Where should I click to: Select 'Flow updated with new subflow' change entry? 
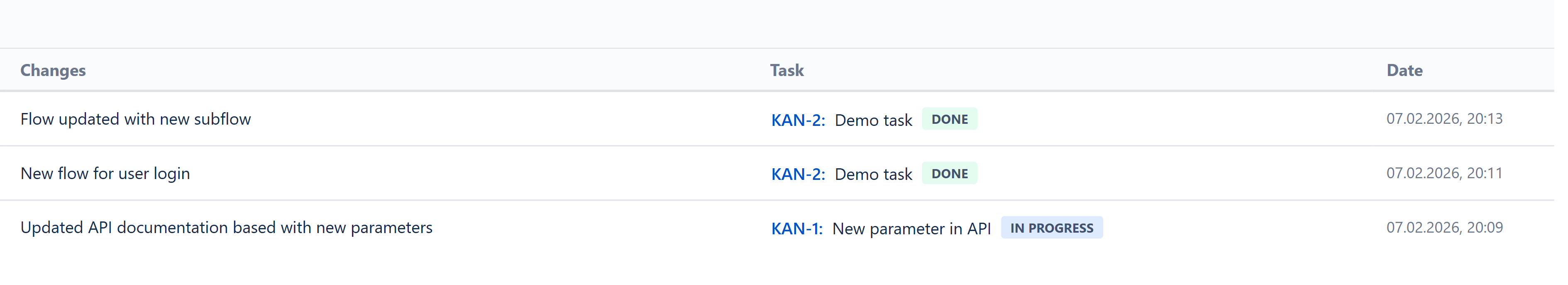(137, 120)
